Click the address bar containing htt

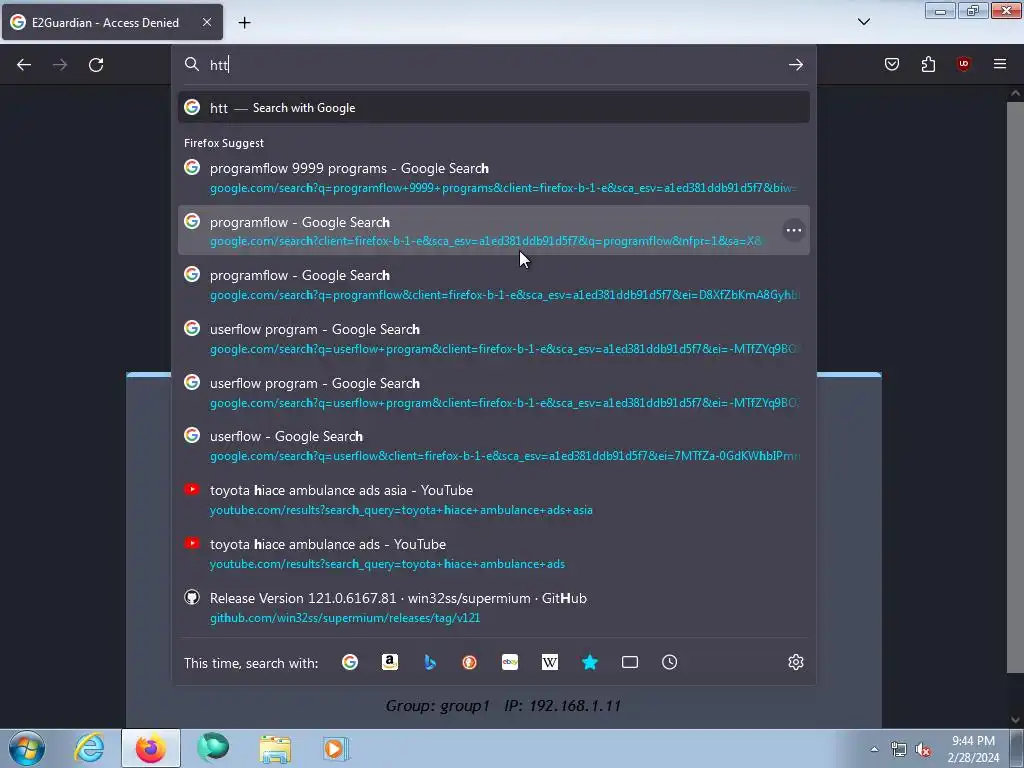493,65
